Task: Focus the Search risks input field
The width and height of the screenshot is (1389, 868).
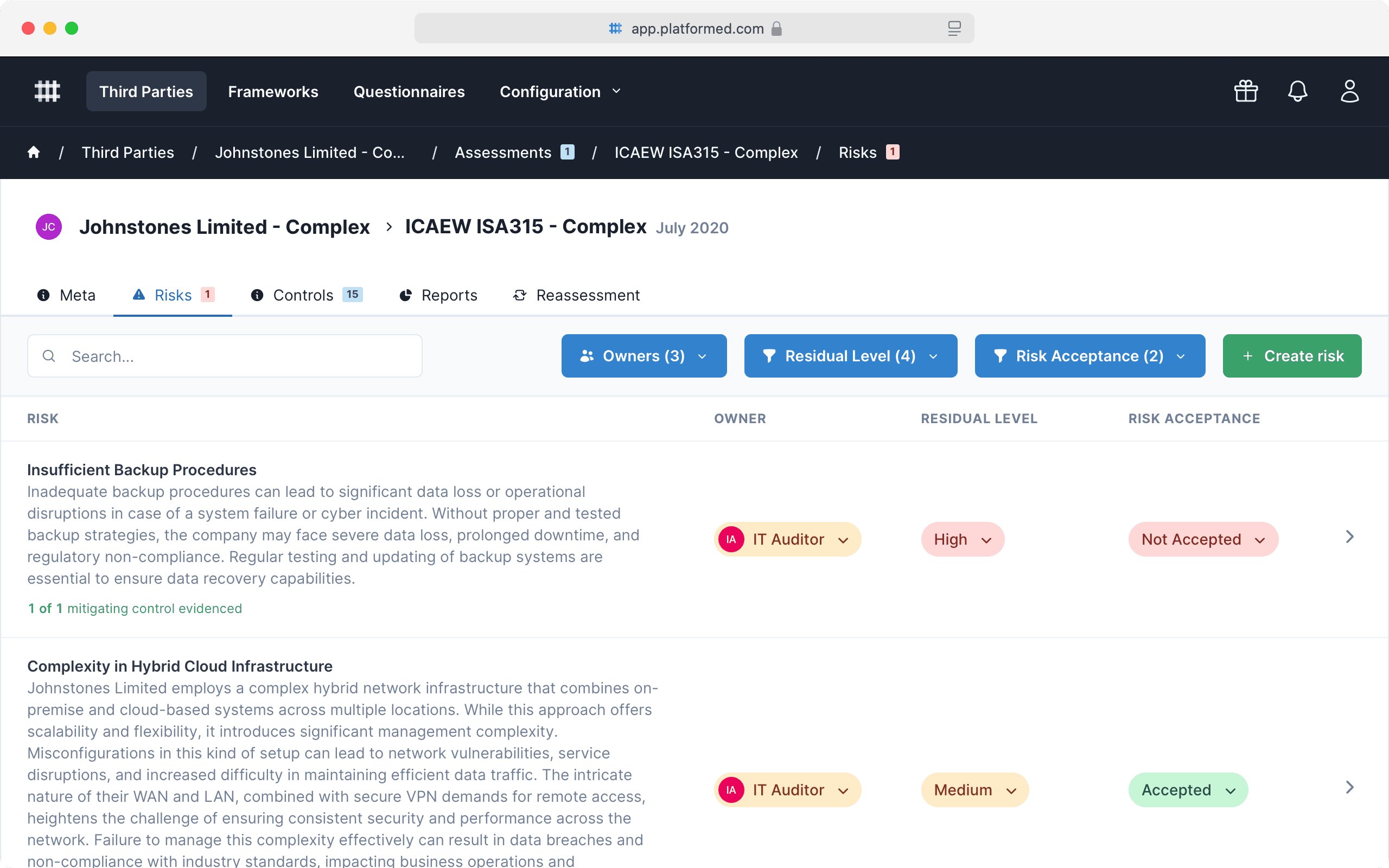Action: [241, 356]
